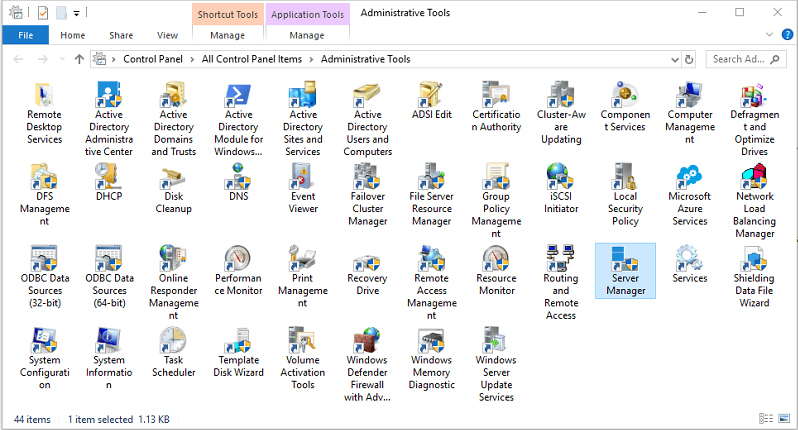Select Volume Activation Tools

(303, 359)
